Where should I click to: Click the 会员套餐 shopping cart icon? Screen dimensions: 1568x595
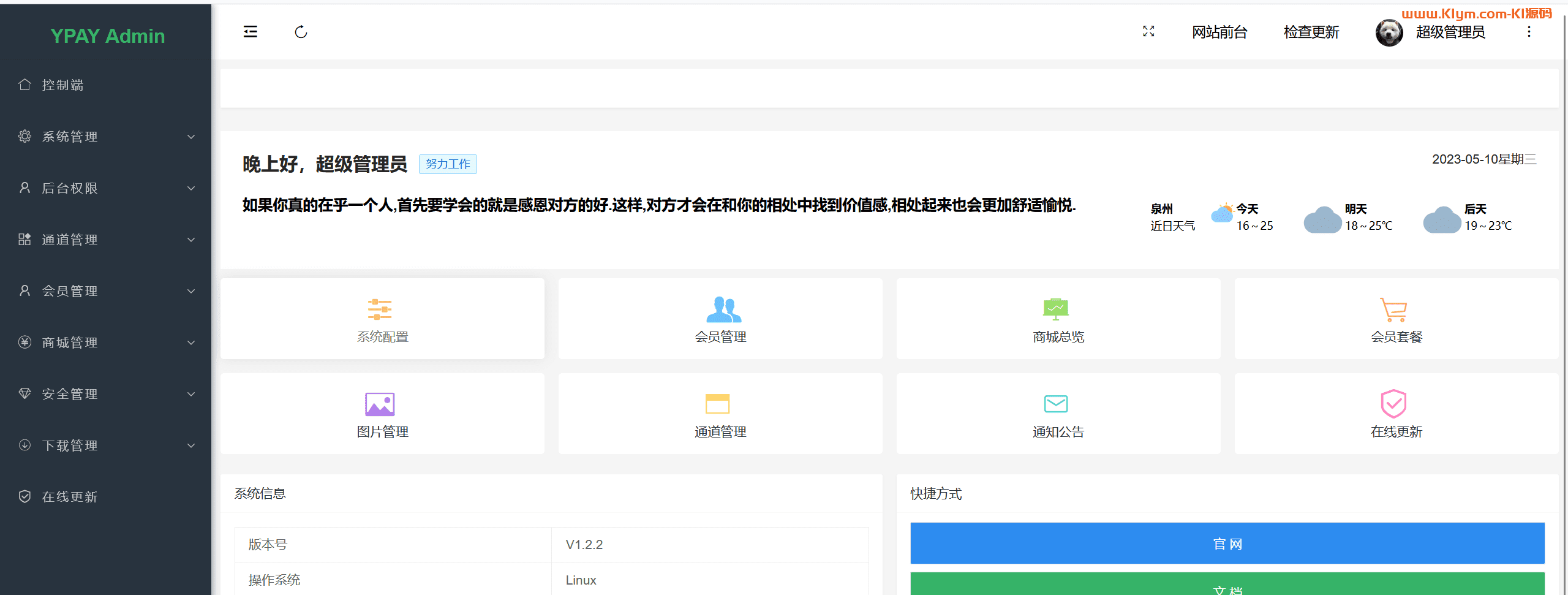click(1393, 309)
